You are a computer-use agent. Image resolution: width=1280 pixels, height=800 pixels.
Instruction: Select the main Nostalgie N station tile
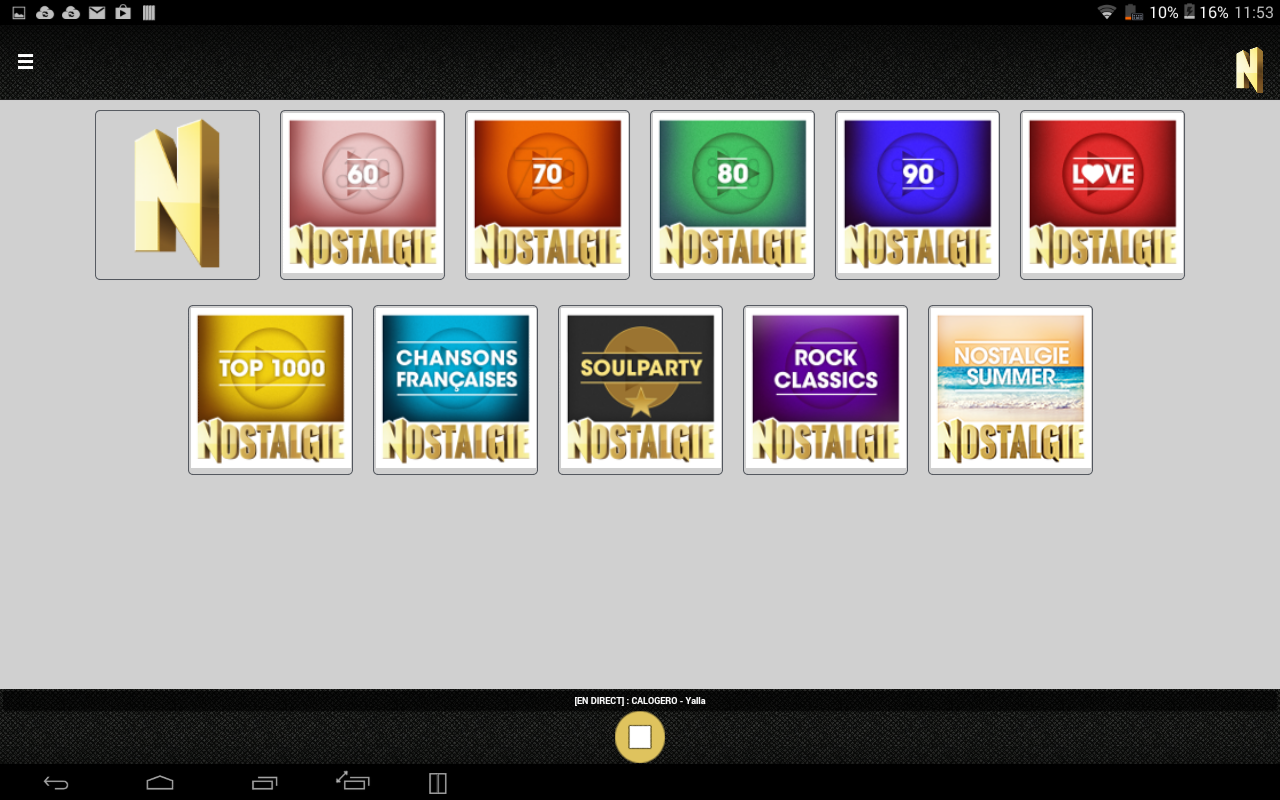177,195
